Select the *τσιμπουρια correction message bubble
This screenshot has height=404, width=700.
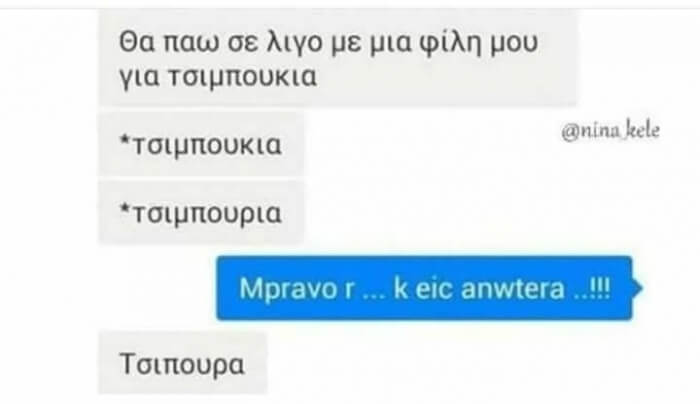tap(201, 213)
